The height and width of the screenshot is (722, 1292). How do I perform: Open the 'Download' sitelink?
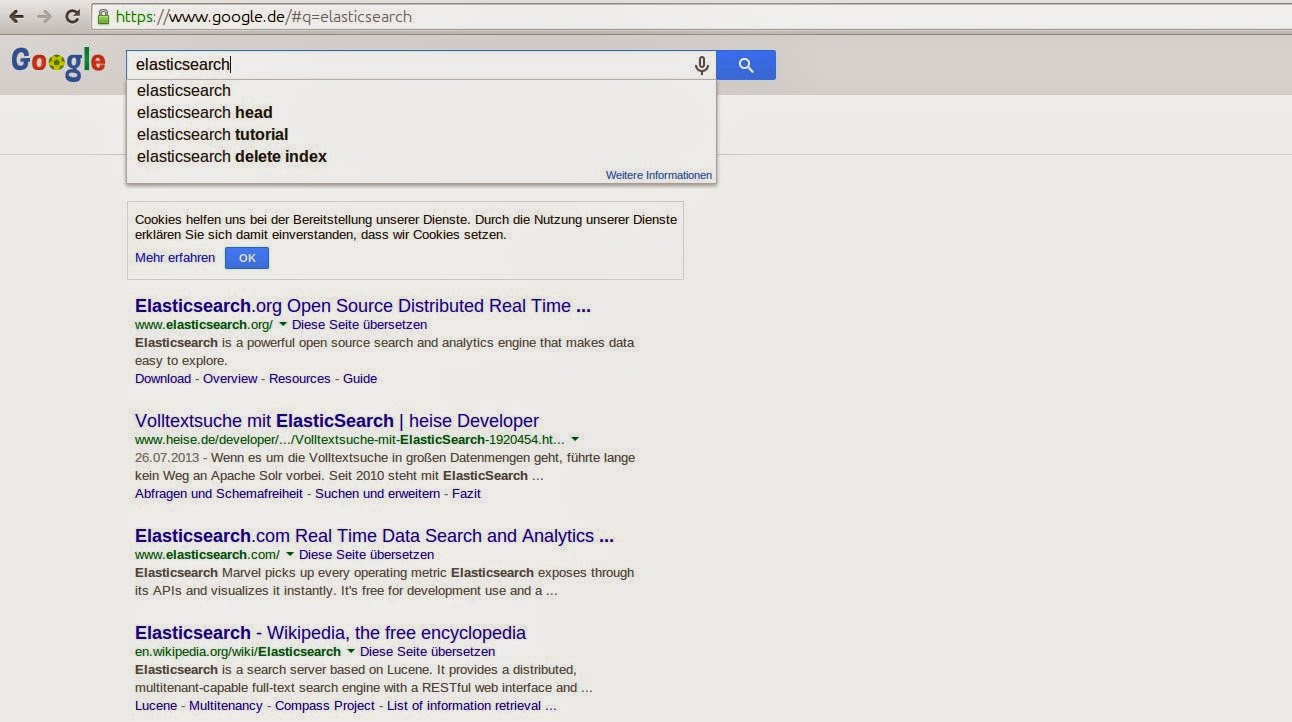(163, 379)
